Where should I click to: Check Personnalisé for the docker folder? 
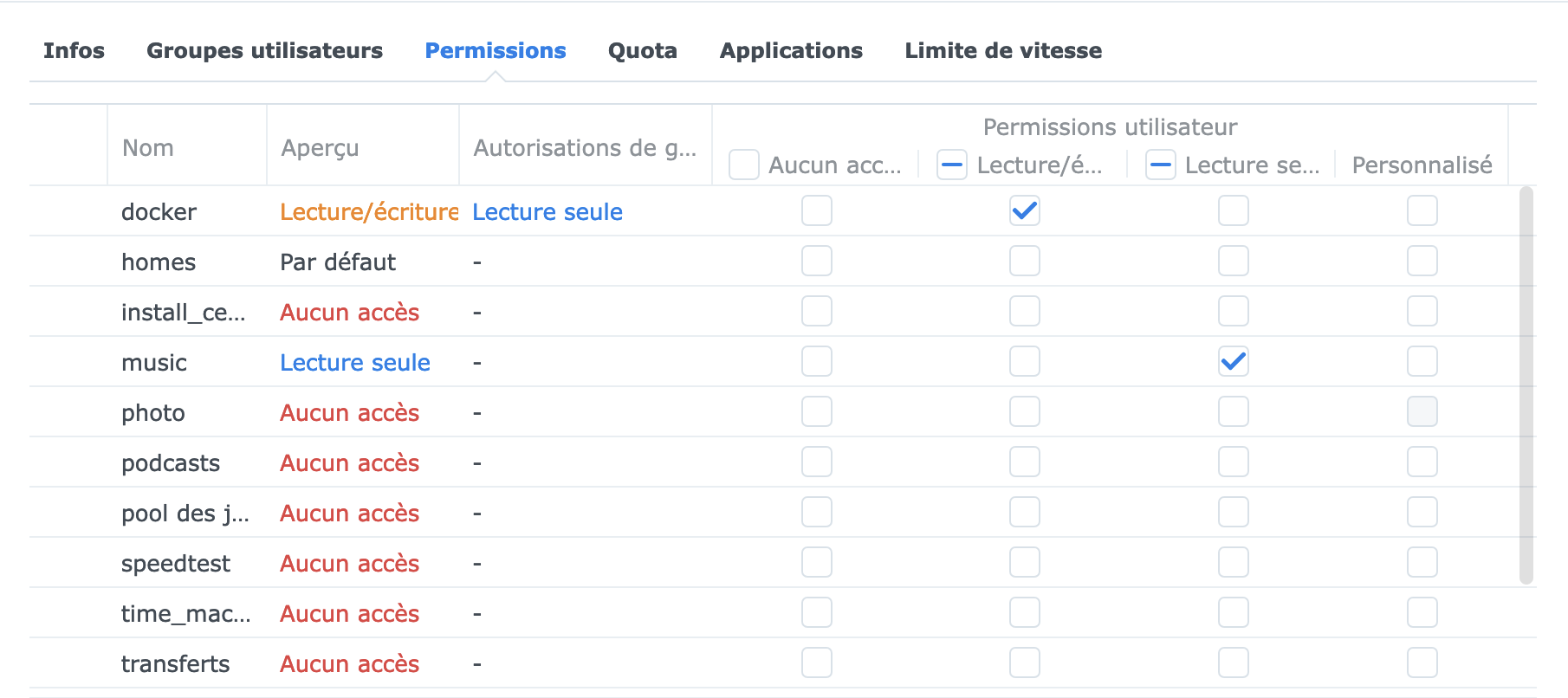tap(1422, 210)
